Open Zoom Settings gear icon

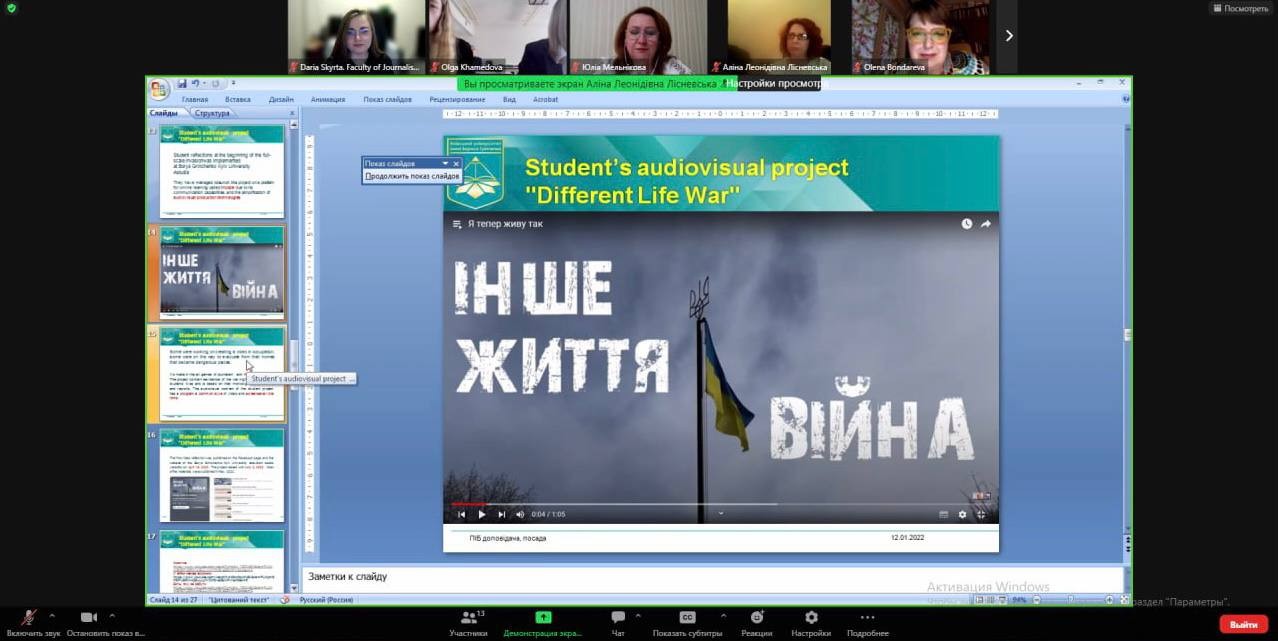[811, 618]
